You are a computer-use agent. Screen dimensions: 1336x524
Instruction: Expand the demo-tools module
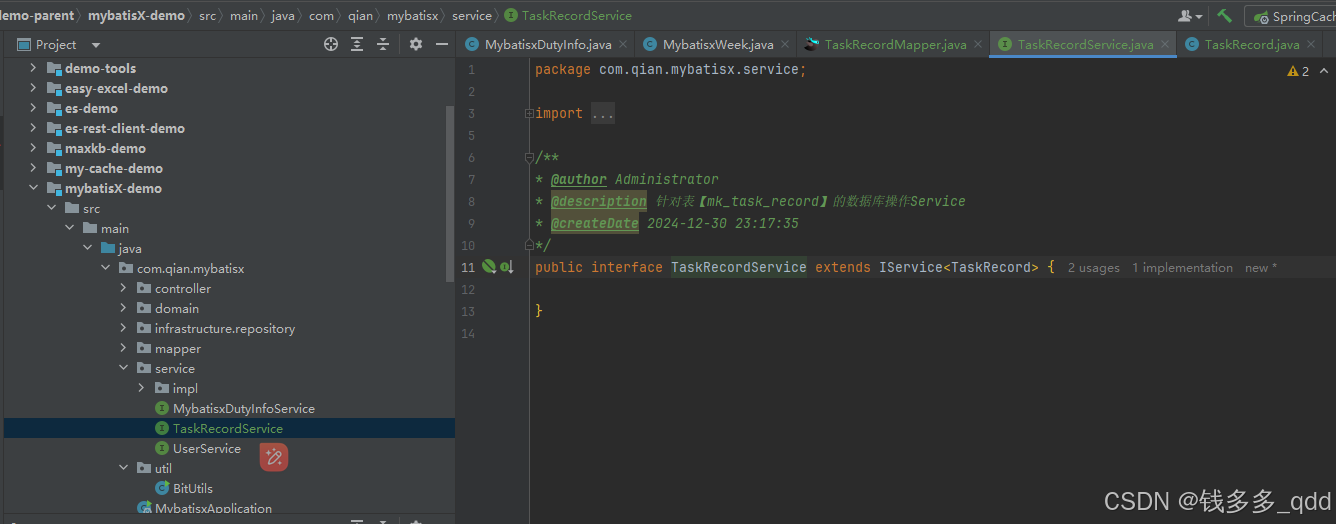33,68
